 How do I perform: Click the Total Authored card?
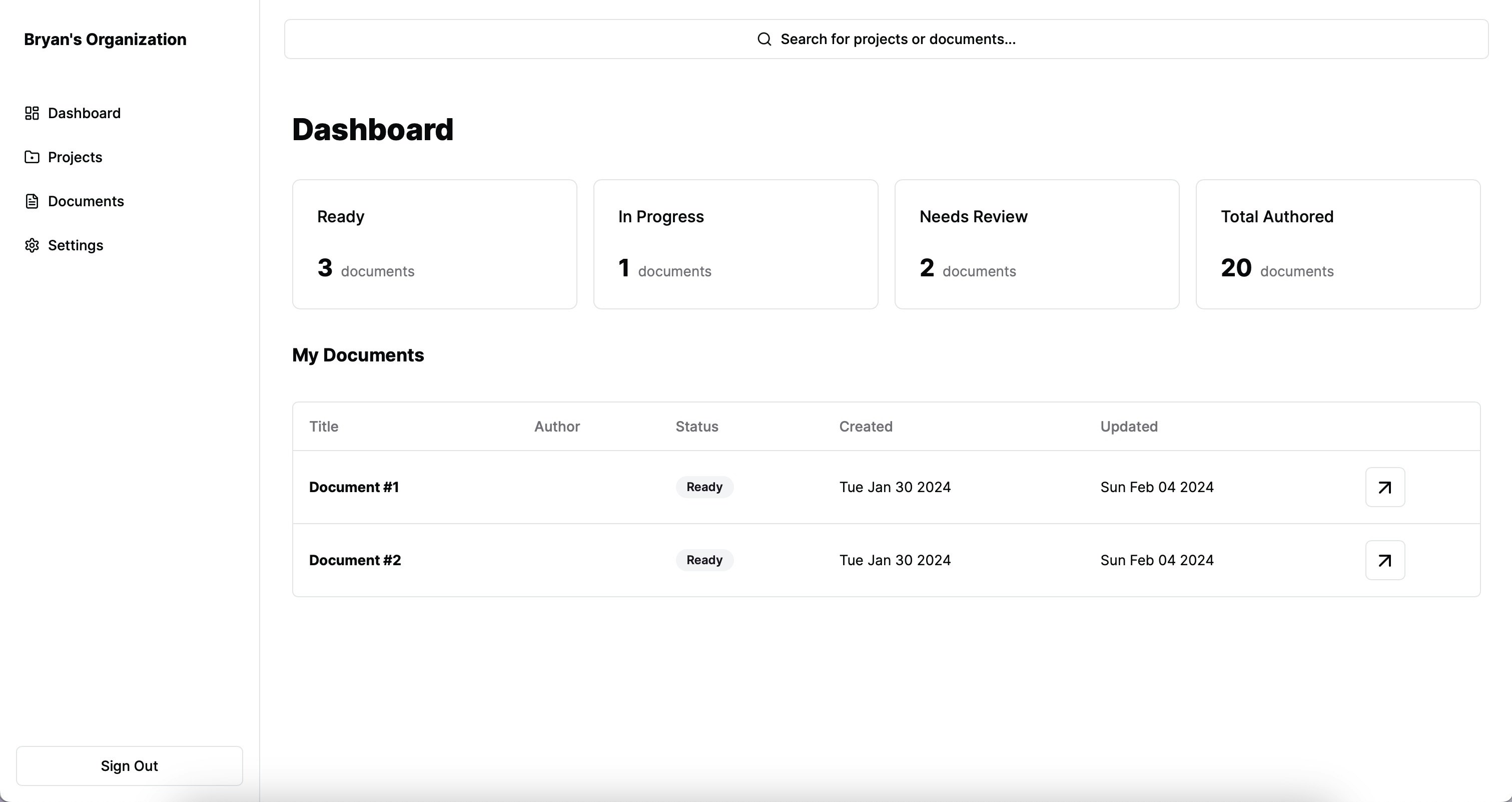pyautogui.click(x=1338, y=244)
